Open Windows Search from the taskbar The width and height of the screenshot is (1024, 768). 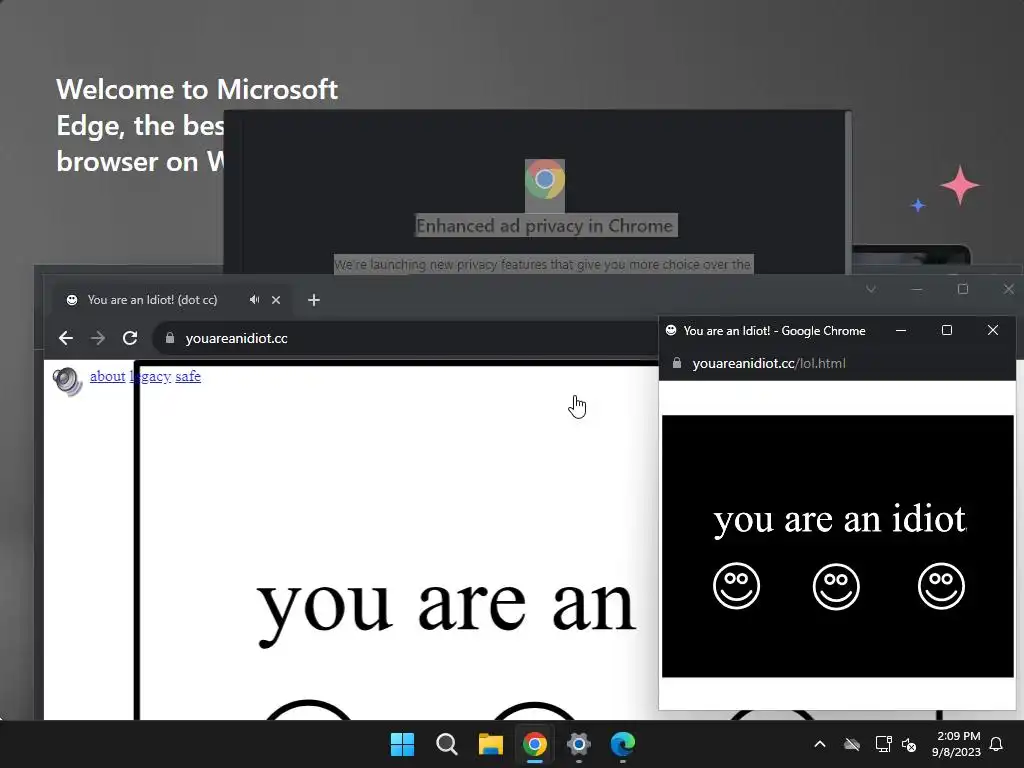[x=447, y=744]
